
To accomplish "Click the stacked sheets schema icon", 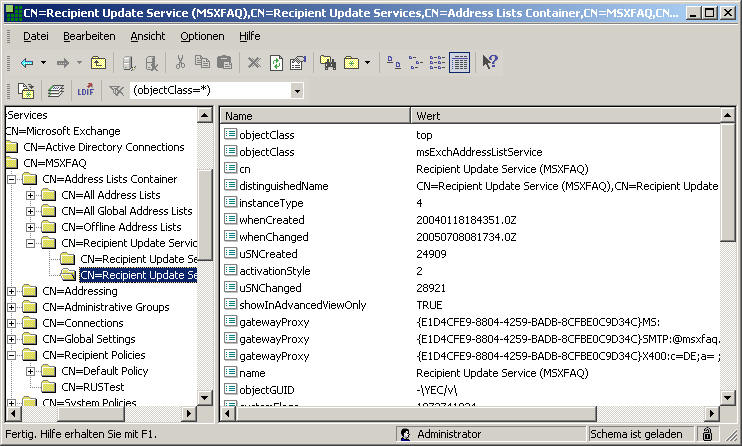I will point(56,90).
